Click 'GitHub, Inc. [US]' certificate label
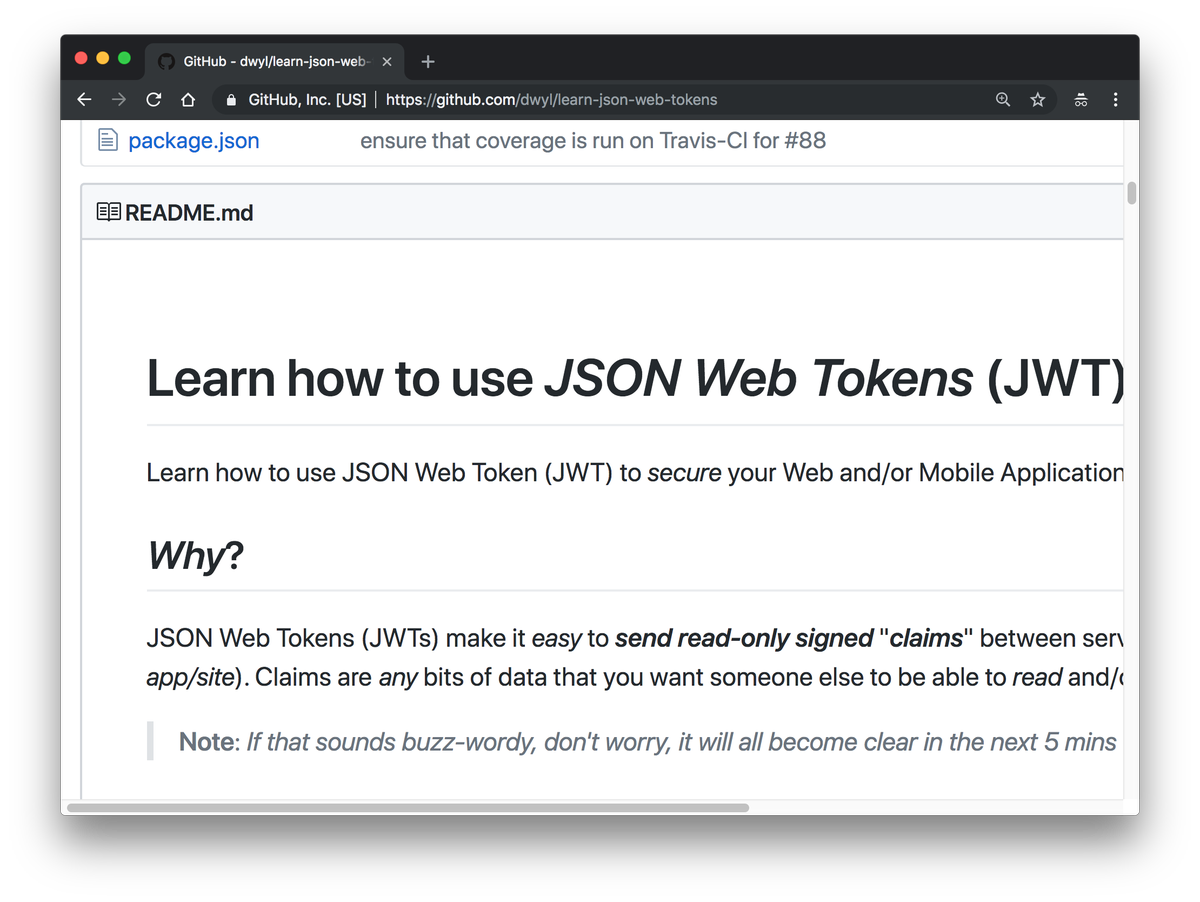 307,100
